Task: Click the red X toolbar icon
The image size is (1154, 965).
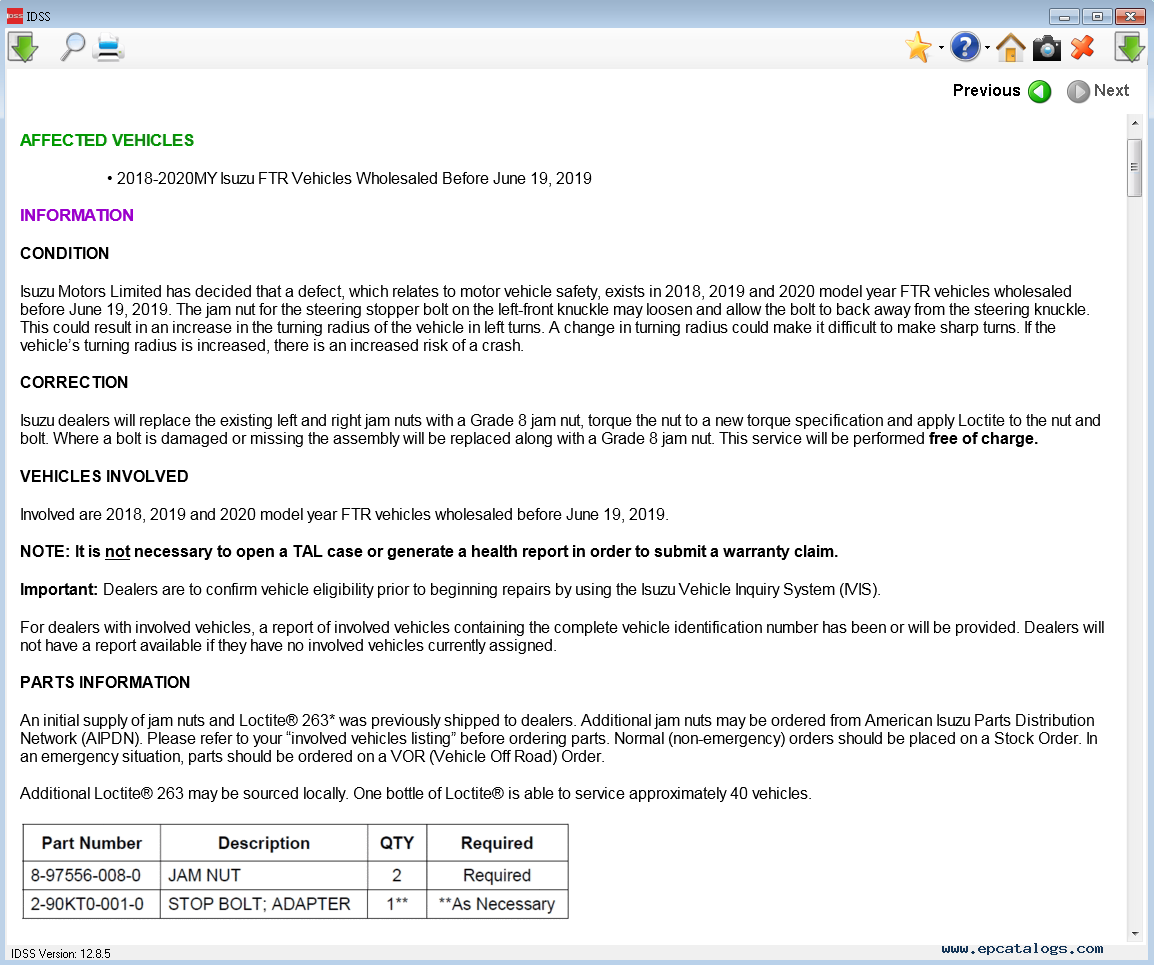Action: pos(1083,48)
